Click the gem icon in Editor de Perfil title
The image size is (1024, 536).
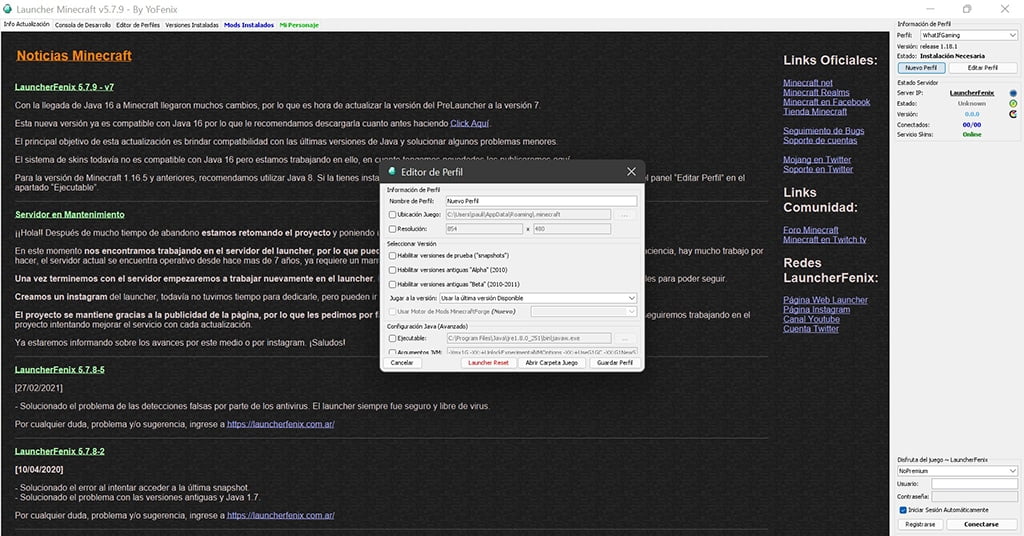392,171
